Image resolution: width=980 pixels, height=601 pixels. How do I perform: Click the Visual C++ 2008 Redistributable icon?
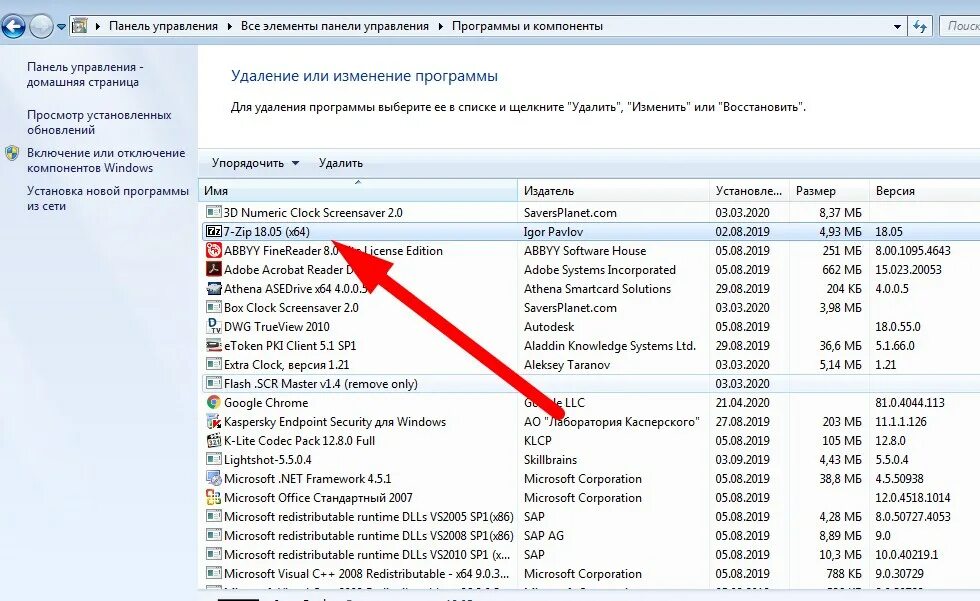(x=214, y=574)
